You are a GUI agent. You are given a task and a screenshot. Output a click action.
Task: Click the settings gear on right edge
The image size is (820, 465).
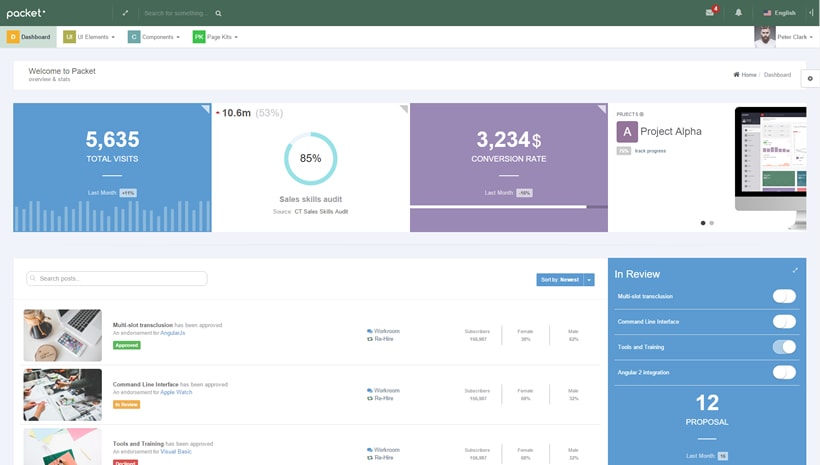point(810,79)
